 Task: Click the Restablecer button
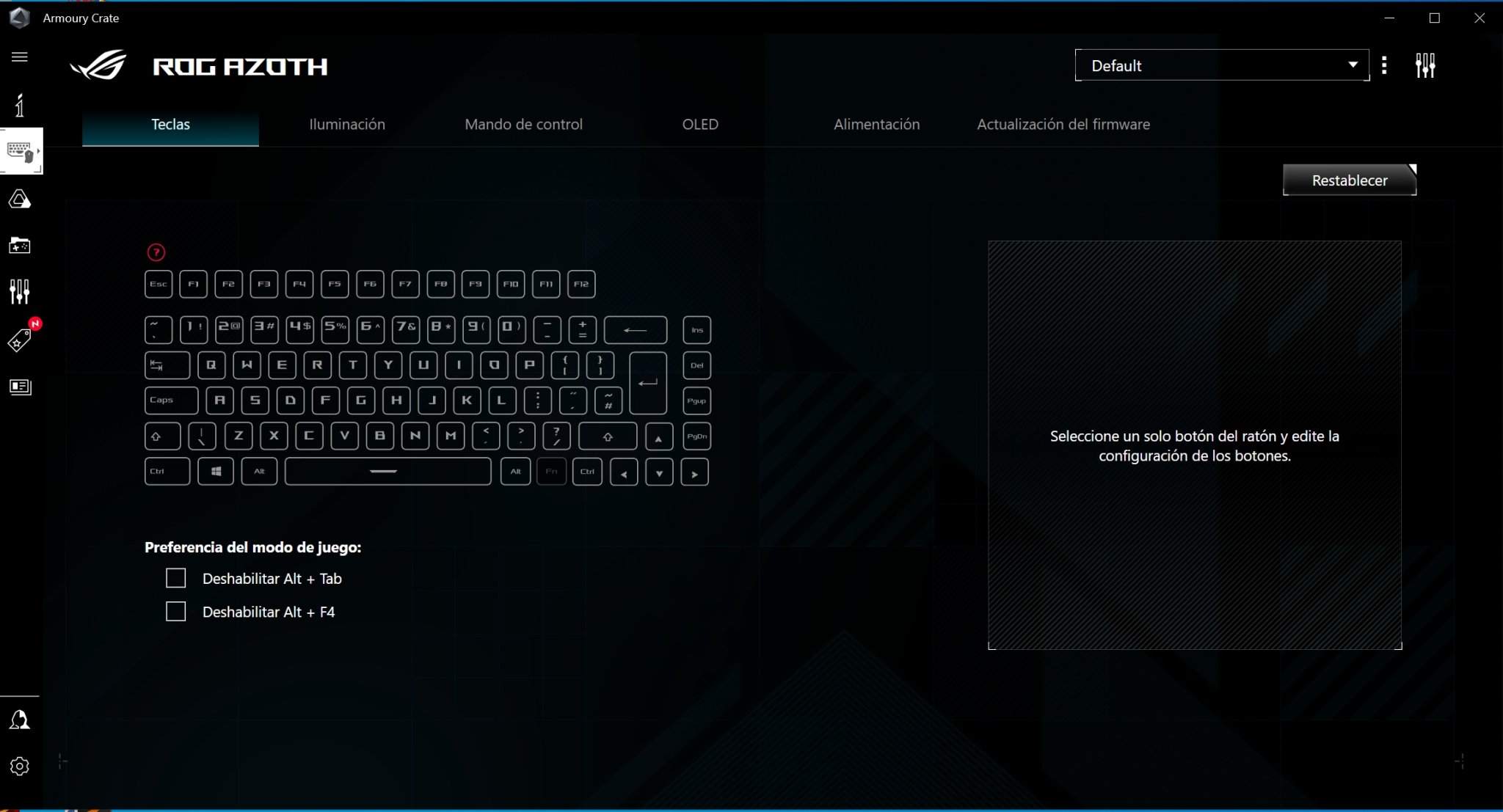(1350, 180)
